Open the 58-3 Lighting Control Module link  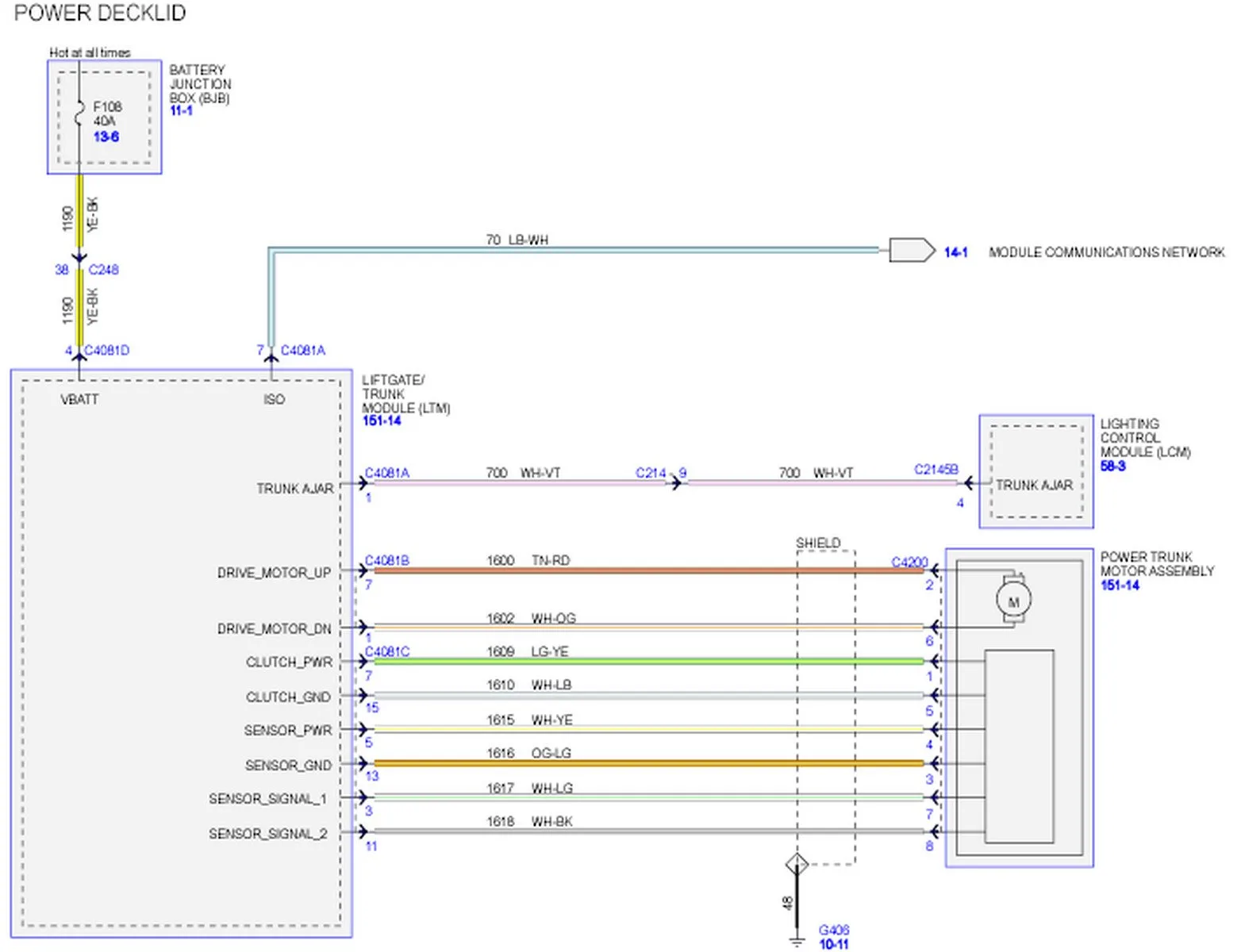[x=1112, y=466]
